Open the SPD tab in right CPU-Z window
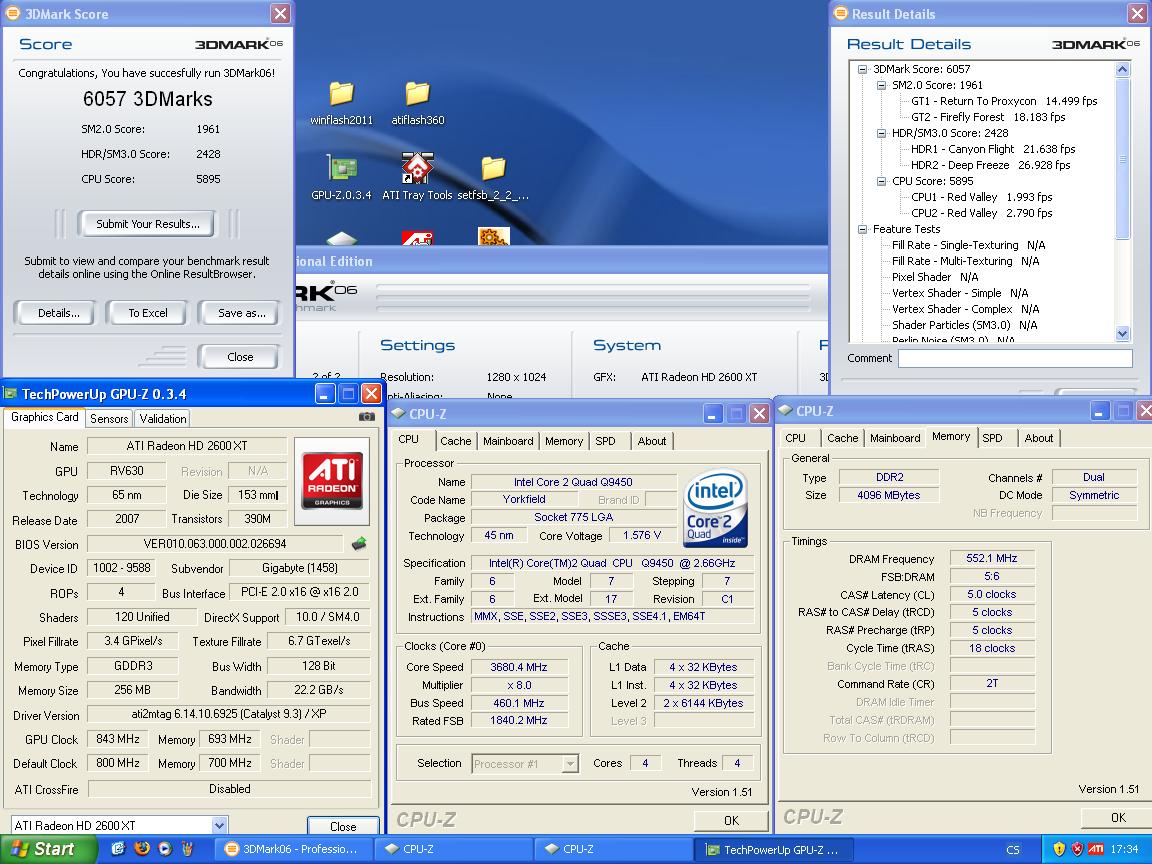Screen dimensions: 1152x864 click(x=993, y=438)
